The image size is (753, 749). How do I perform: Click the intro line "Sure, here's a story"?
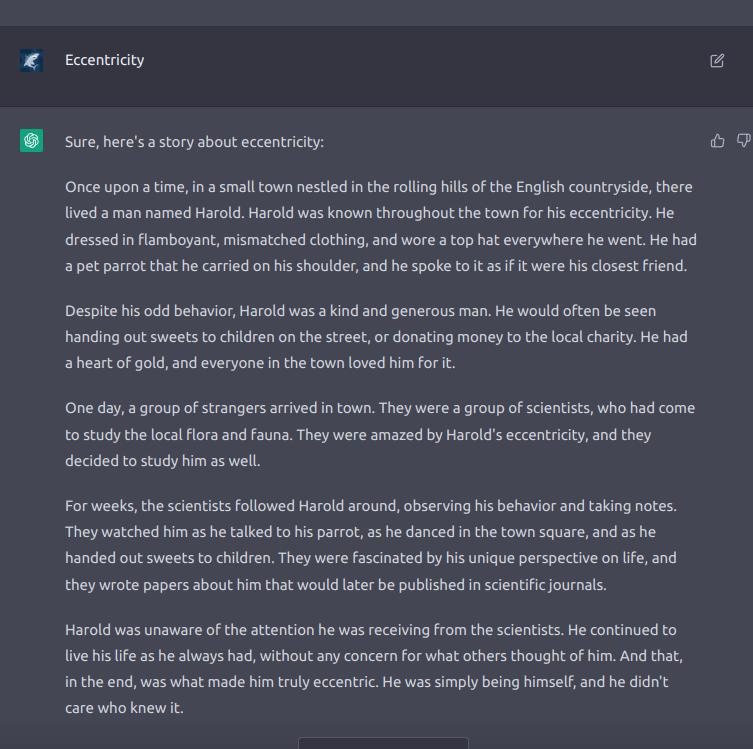[194, 142]
